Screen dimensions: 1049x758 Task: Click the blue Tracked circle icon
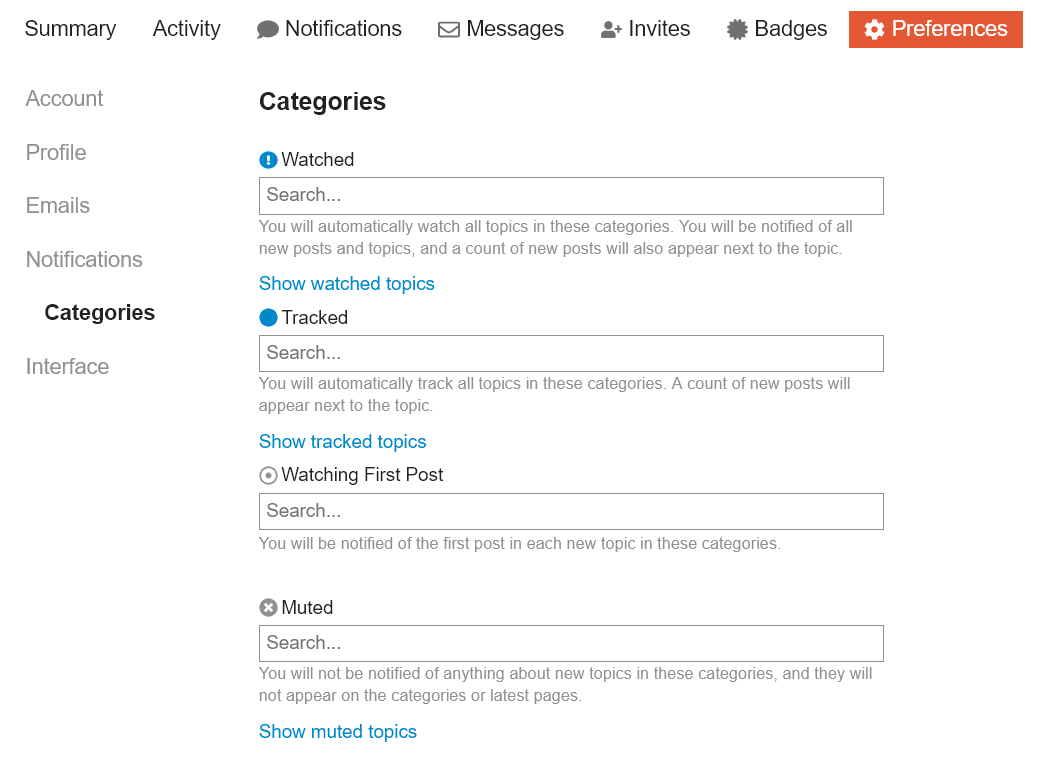(x=268, y=318)
